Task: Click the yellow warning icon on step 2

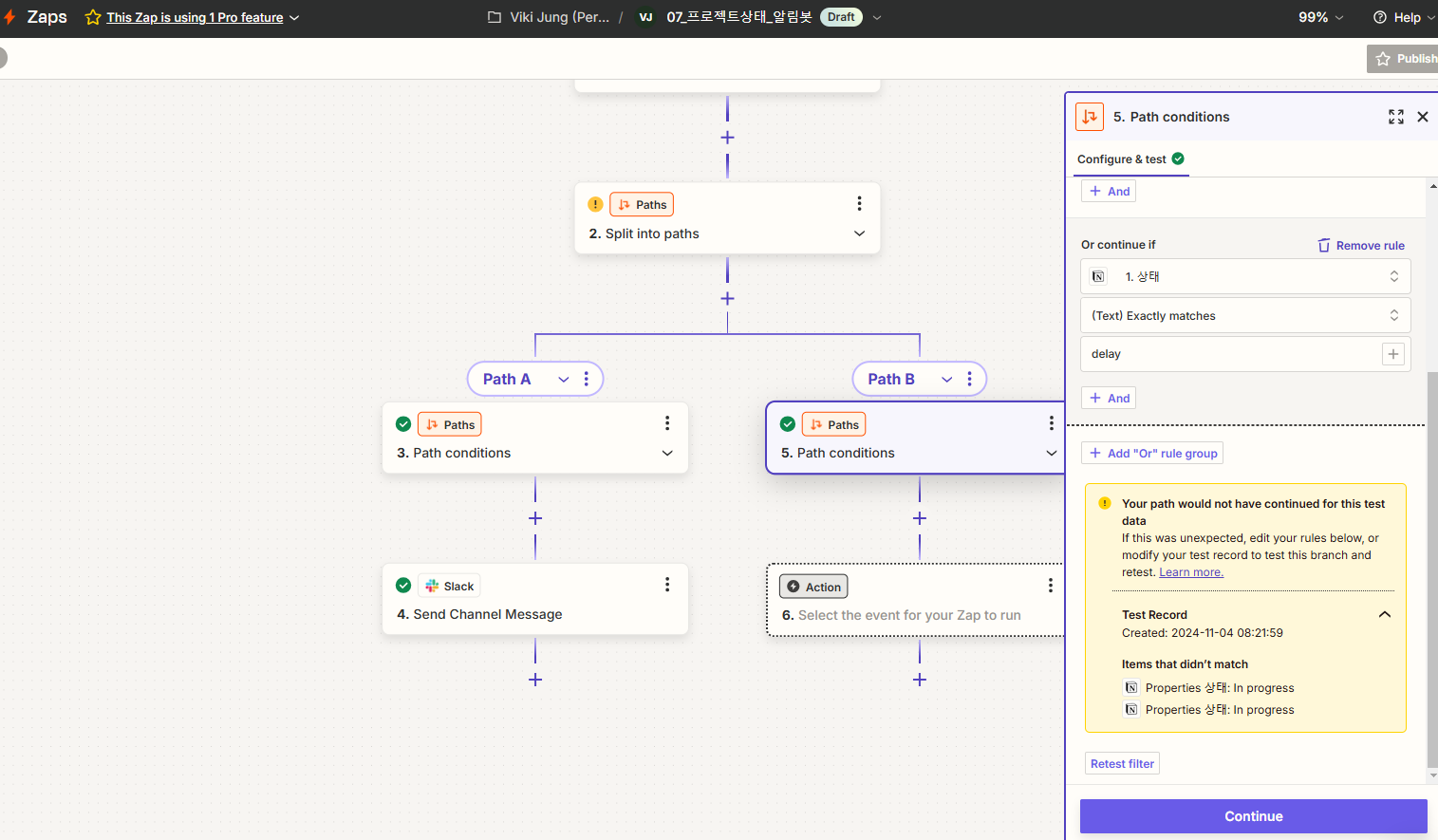Action: (x=595, y=204)
